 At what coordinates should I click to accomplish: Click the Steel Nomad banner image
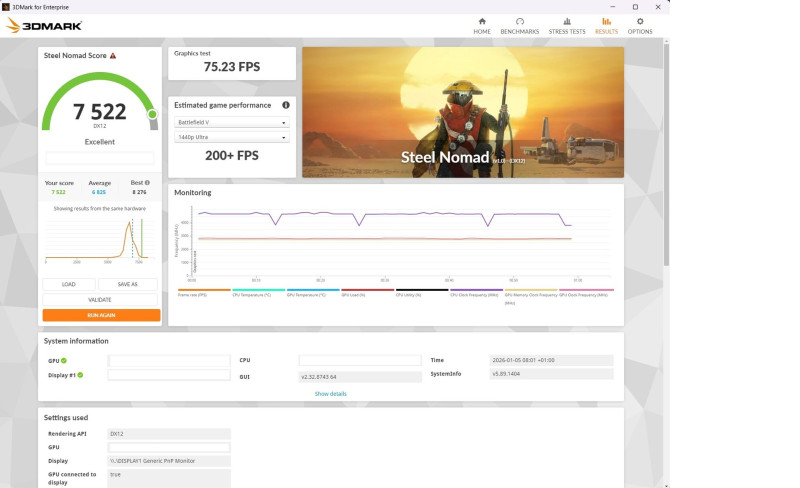point(463,112)
